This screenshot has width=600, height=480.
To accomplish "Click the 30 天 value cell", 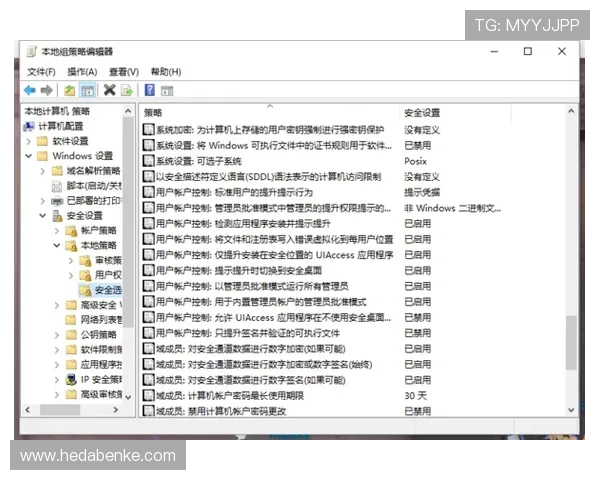I will (415, 396).
